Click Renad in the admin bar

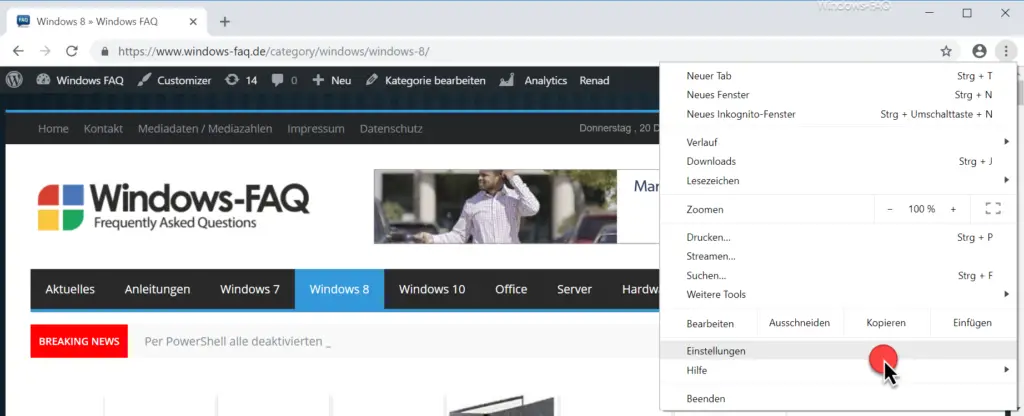[594, 80]
